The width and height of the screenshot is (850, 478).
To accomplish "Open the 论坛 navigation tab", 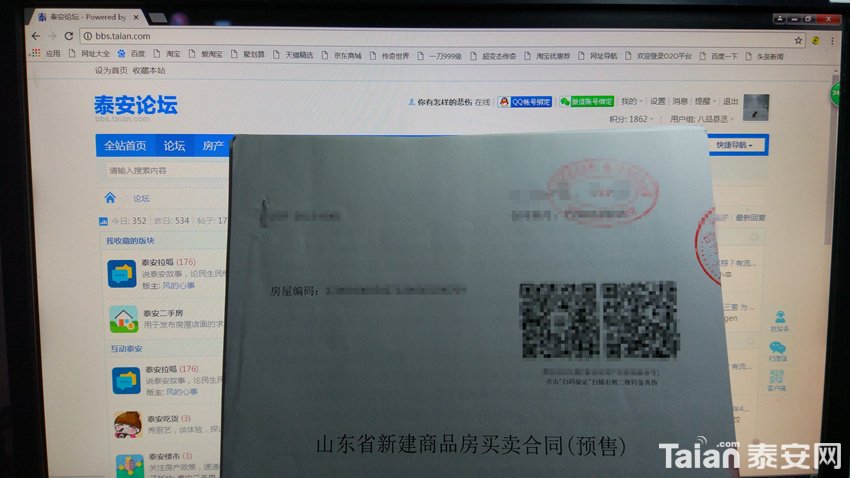I will pyautogui.click(x=175, y=146).
